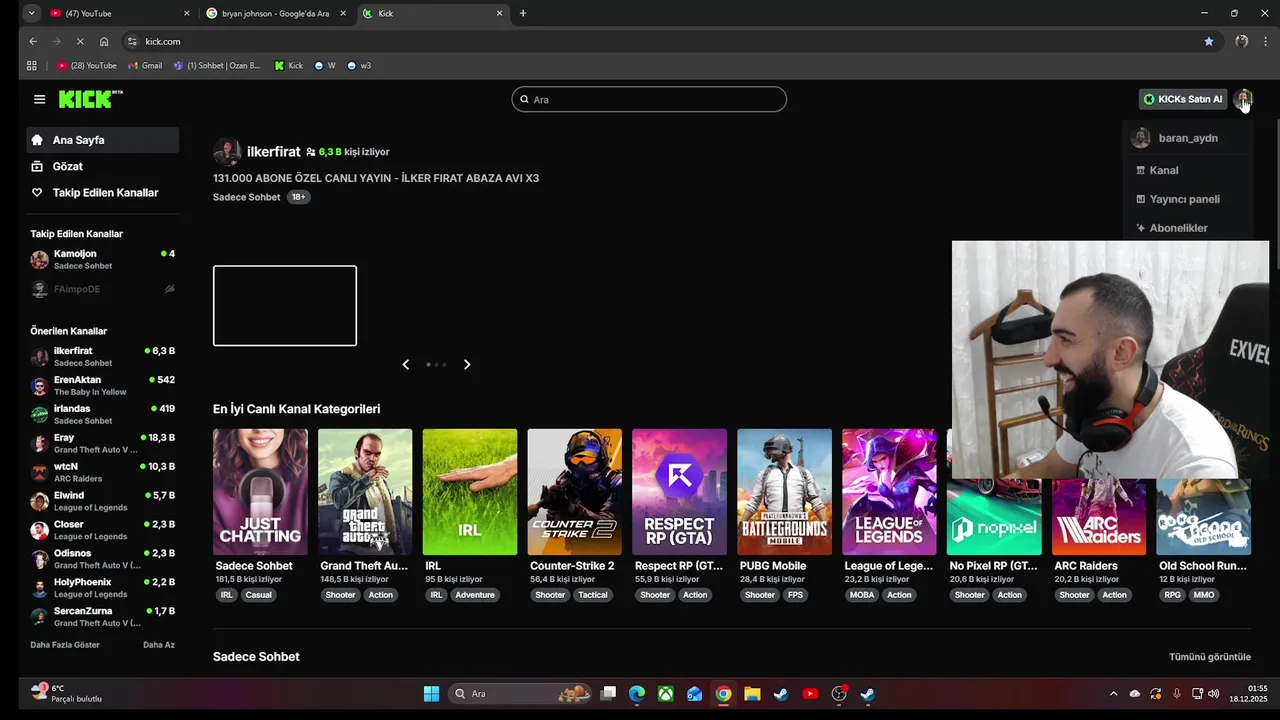Click the browser home button
Screen dimensions: 1280x720
pyautogui.click(x=104, y=41)
